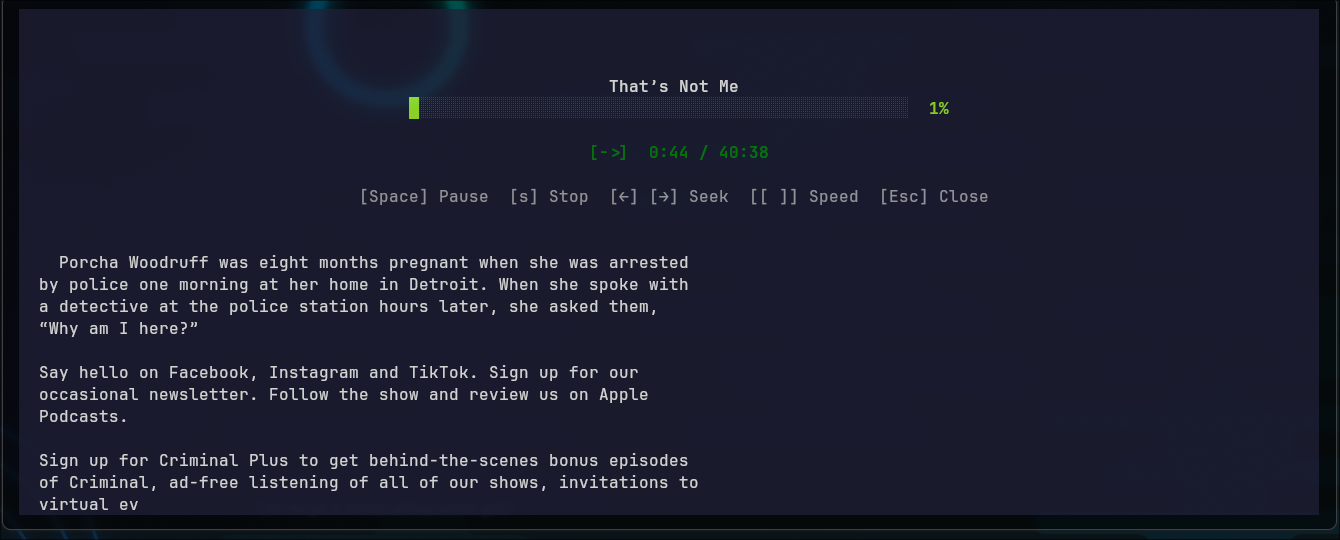This screenshot has height=540, width=1340.
Task: Seek forward using the [→] key hint
Action: coord(664,197)
